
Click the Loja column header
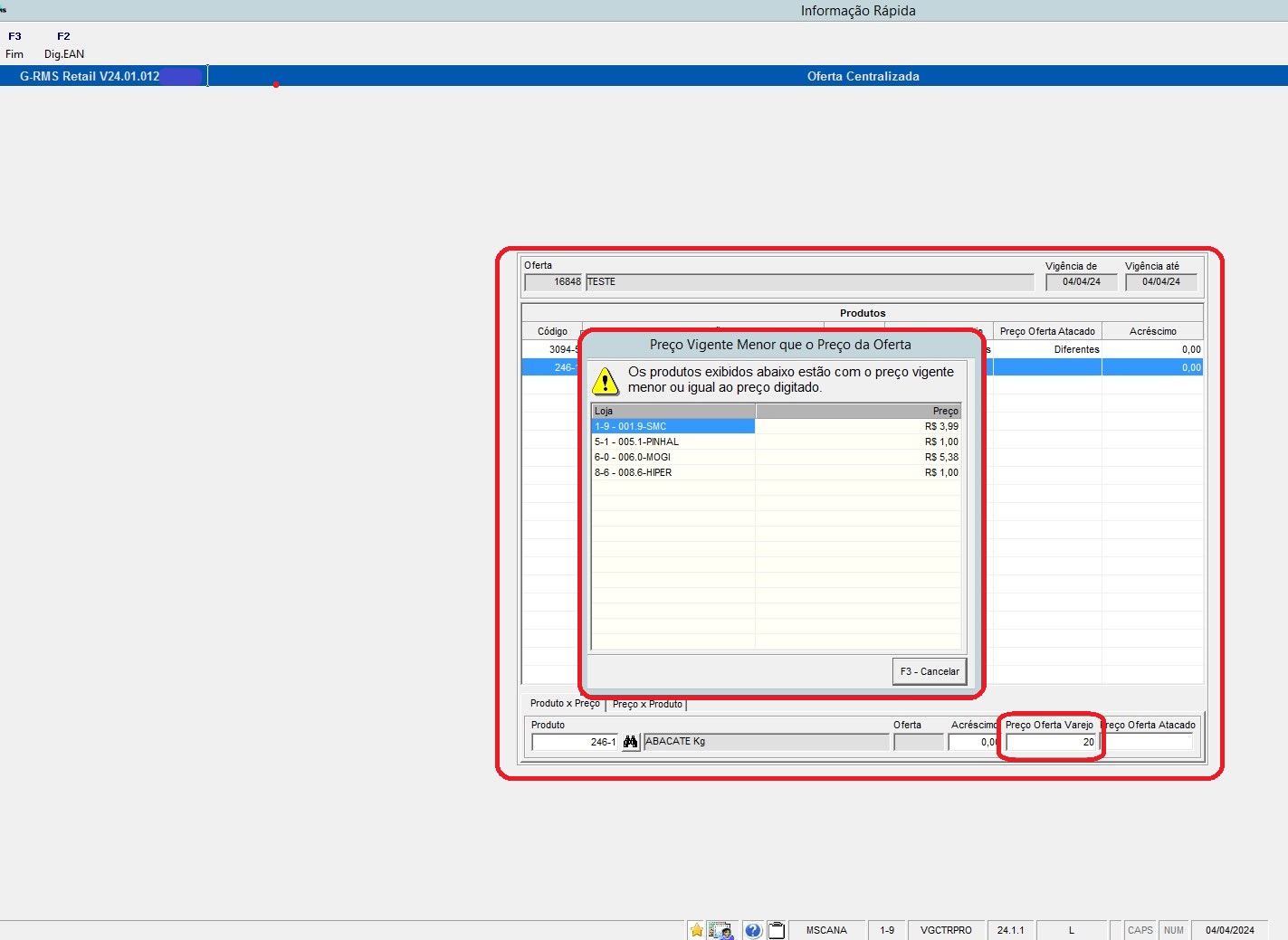tap(673, 411)
